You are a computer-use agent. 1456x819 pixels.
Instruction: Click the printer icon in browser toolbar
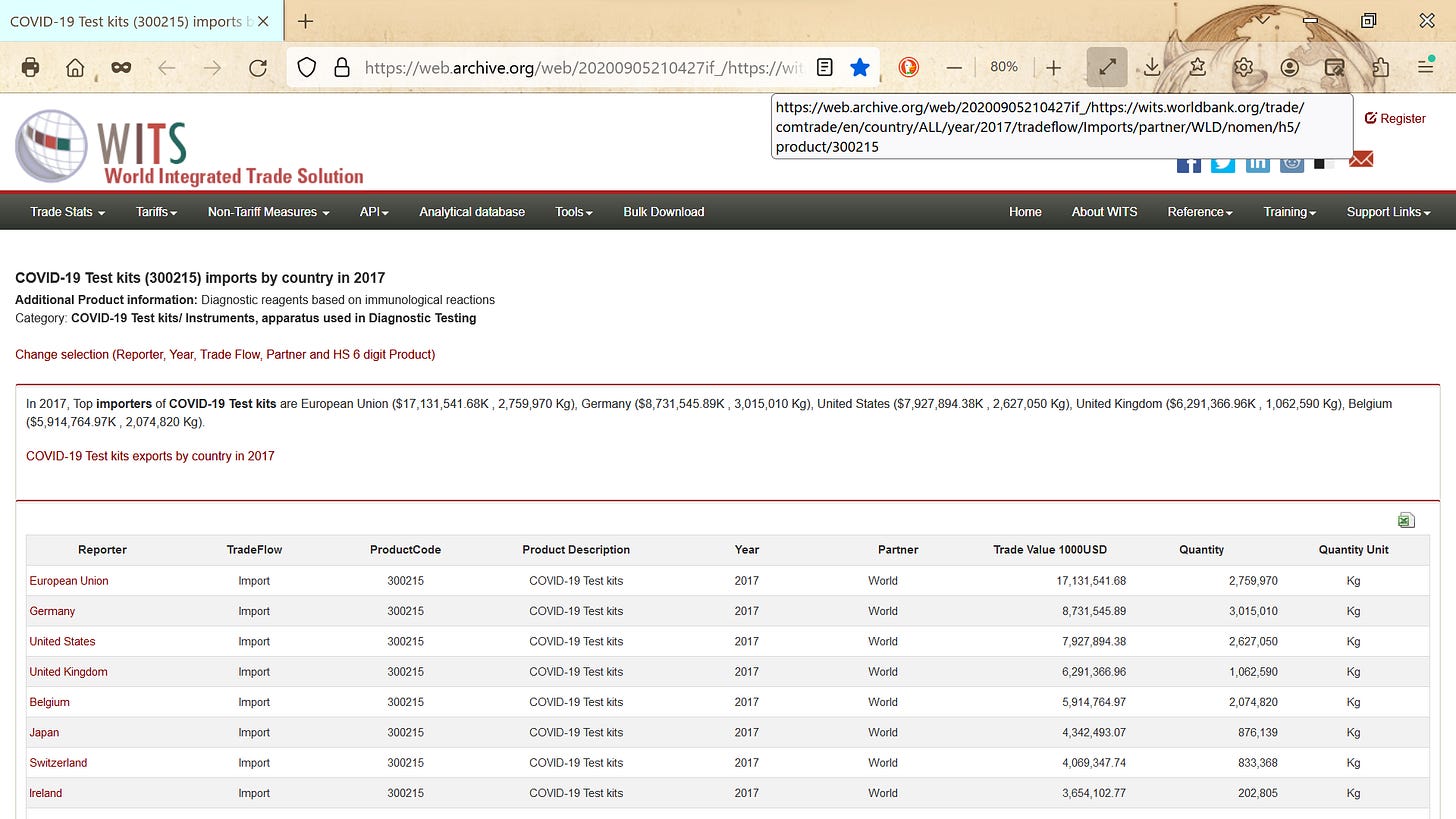click(x=30, y=67)
